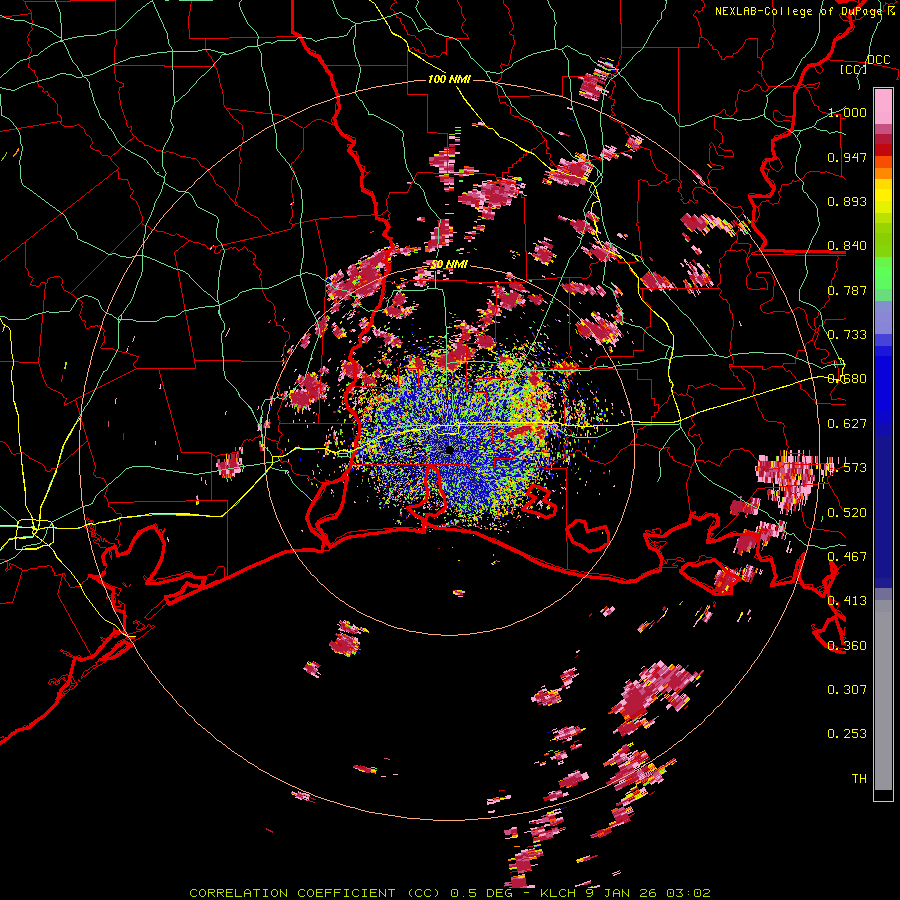Screen dimensions: 900x900
Task: Click the 03:02 time stamp
Action: [689, 893]
